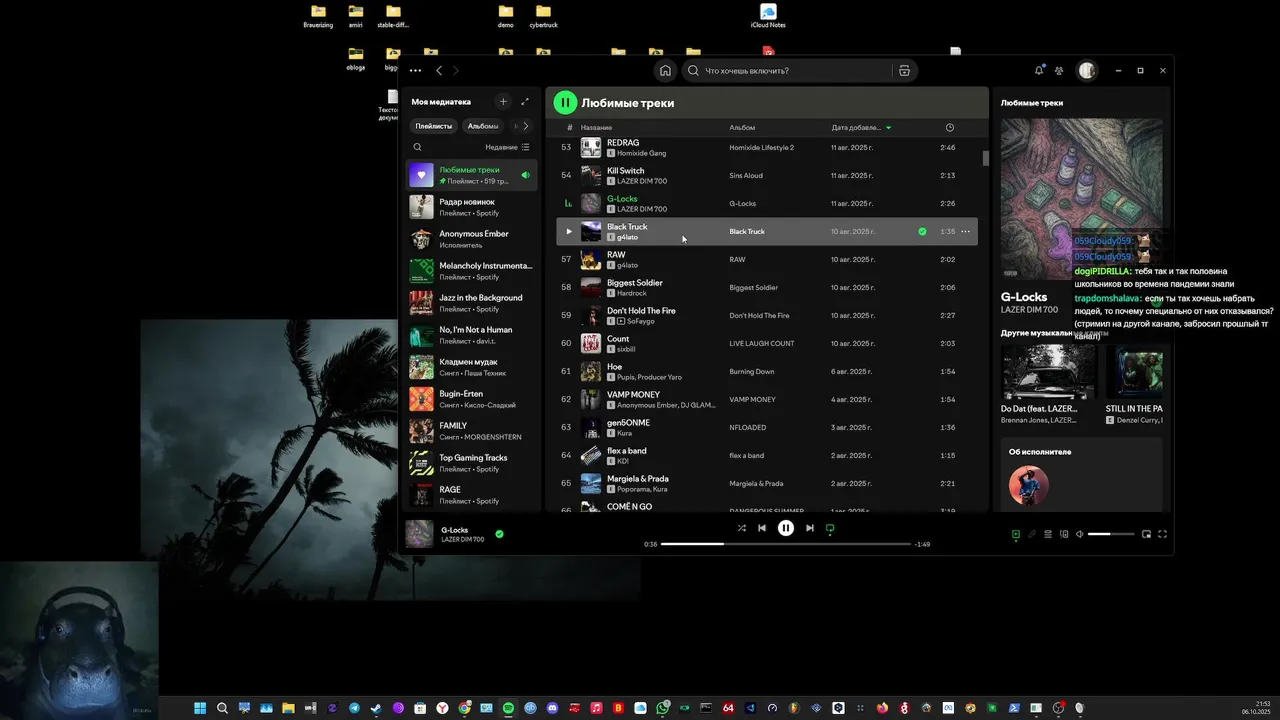Open the Windows Start button
1280x720 pixels.
pyautogui.click(x=200, y=708)
